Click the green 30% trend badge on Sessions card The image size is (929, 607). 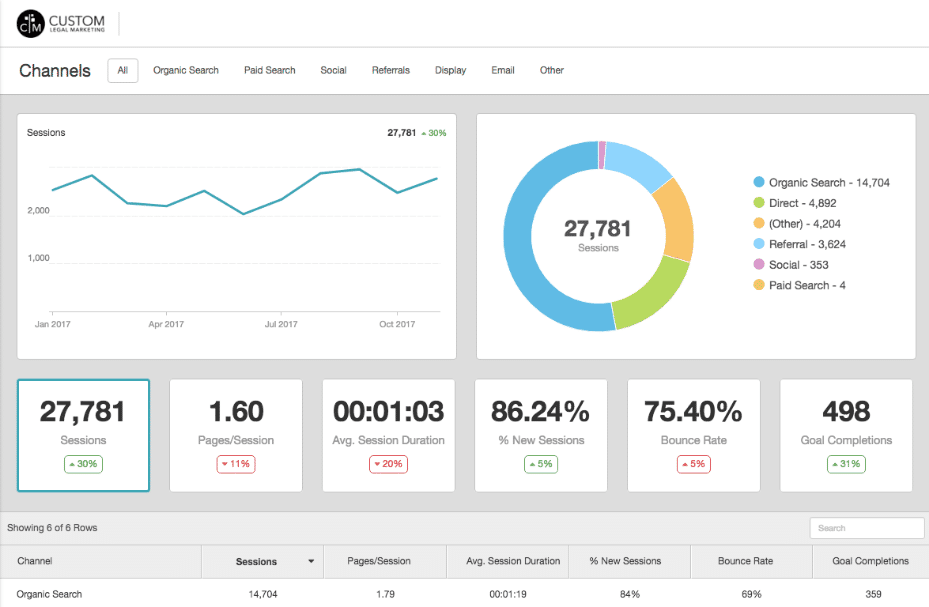click(83, 464)
